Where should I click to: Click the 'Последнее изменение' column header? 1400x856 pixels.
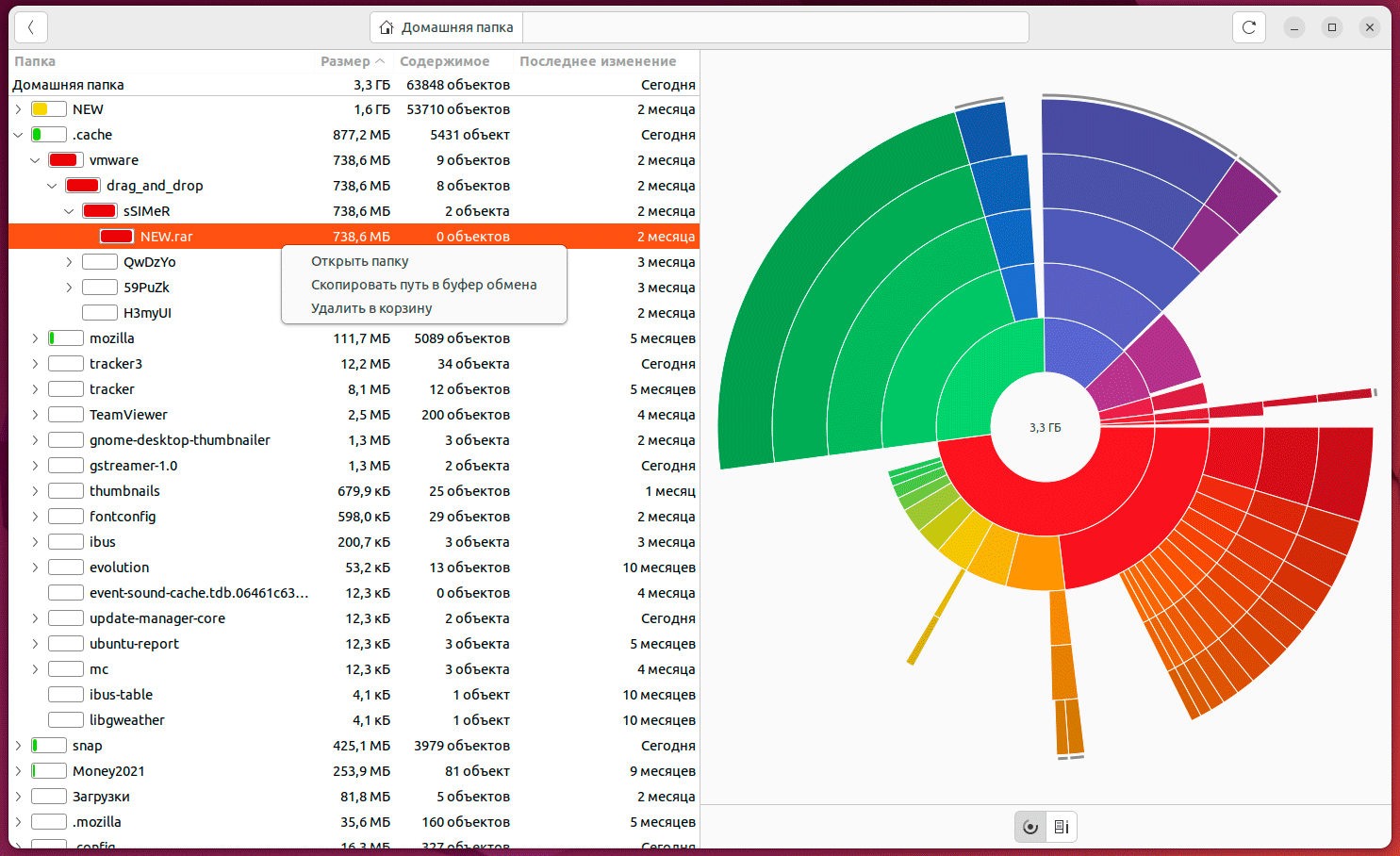coord(598,61)
